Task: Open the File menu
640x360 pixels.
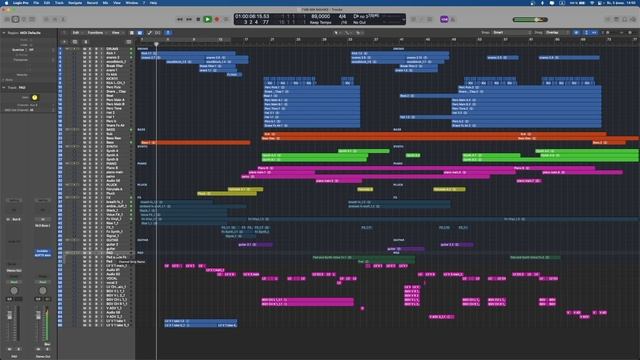Action: tap(36, 3)
